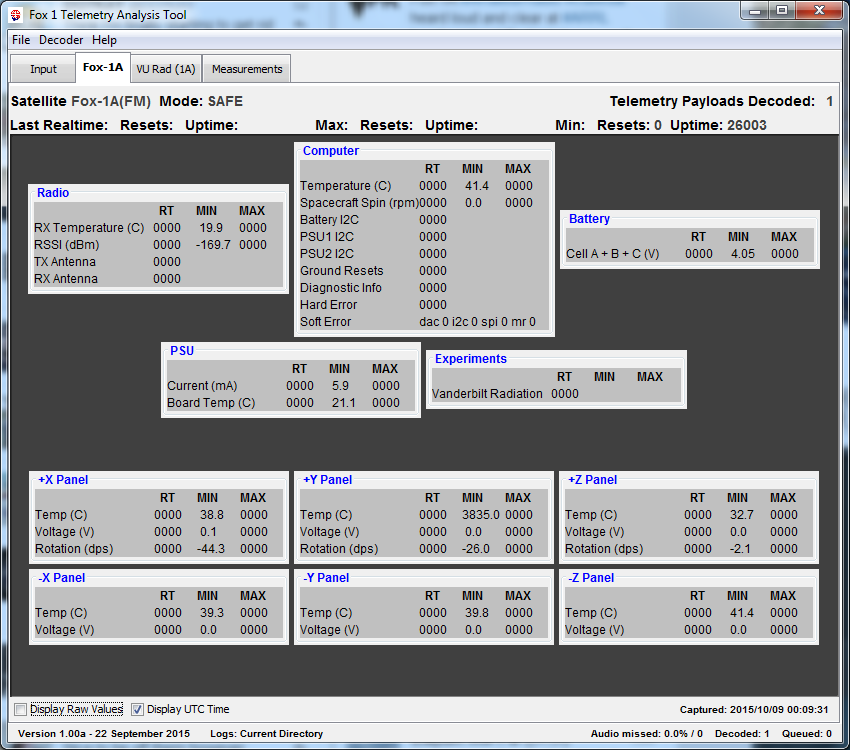Click +Y Panel Rotation (dps) label
The height and width of the screenshot is (750, 850).
pyautogui.click(x=339, y=549)
